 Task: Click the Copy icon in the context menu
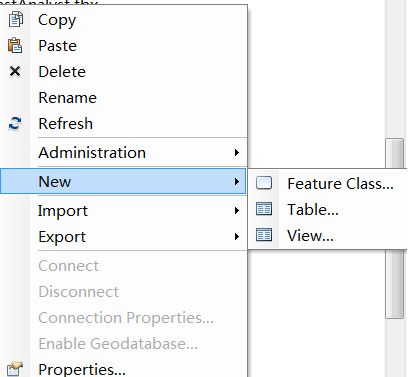click(x=15, y=19)
